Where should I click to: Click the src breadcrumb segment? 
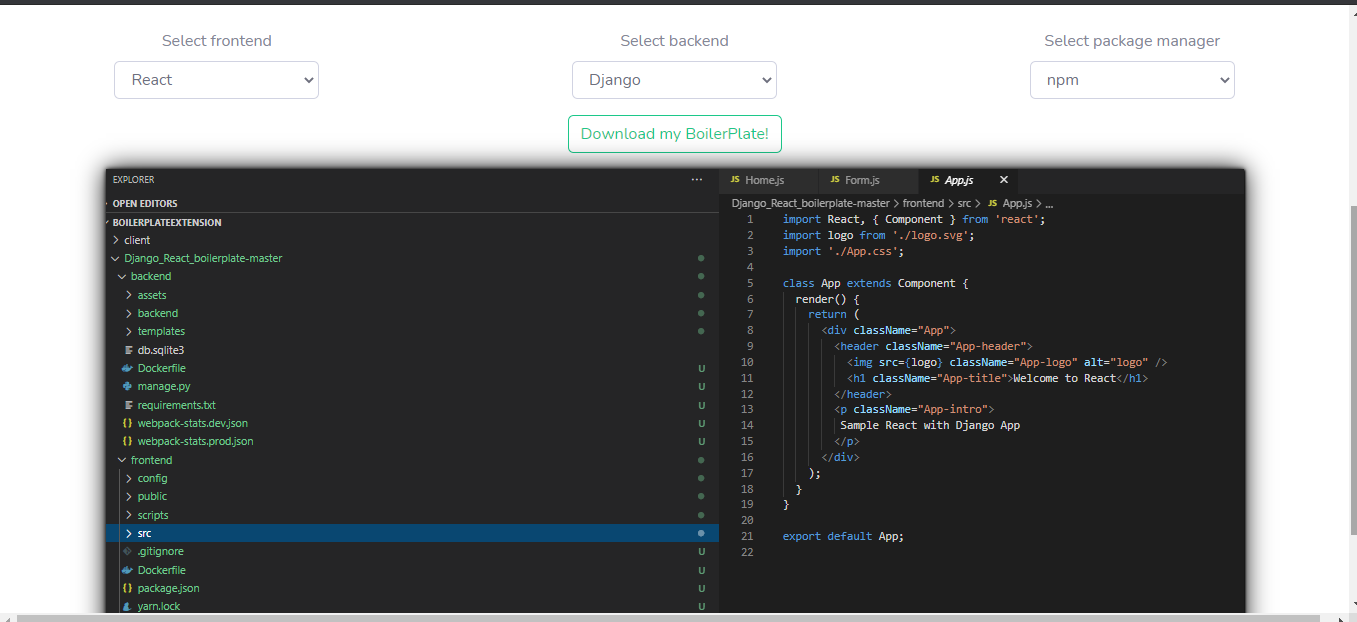tap(964, 203)
